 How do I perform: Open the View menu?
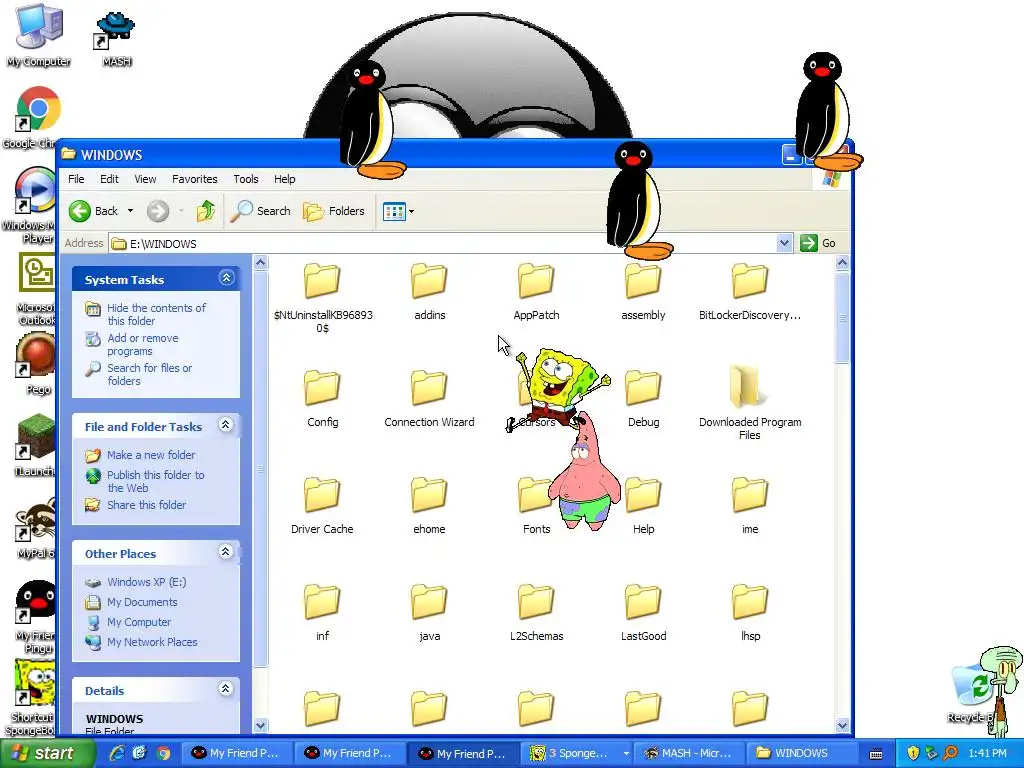coord(145,179)
